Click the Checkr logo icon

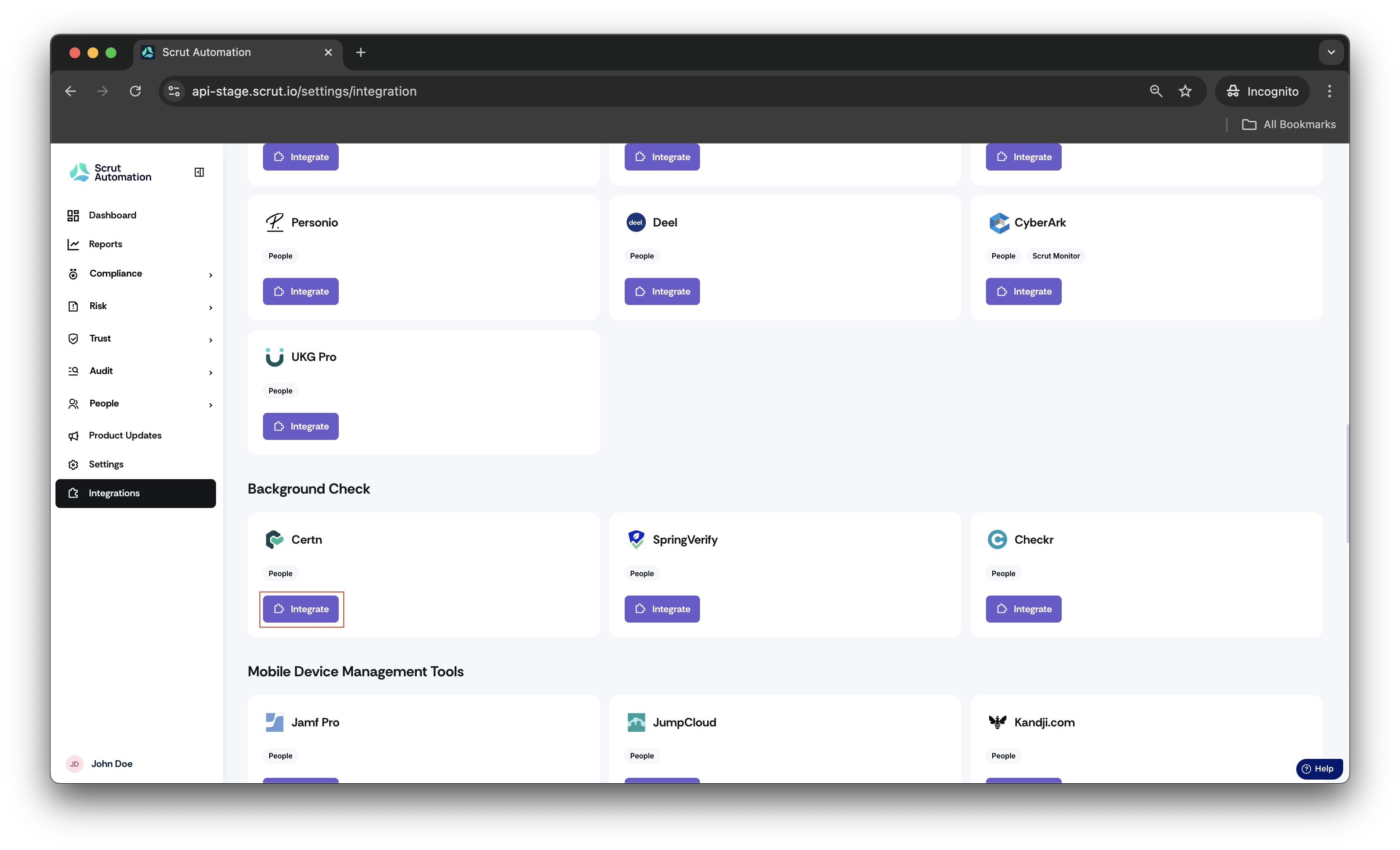click(997, 539)
